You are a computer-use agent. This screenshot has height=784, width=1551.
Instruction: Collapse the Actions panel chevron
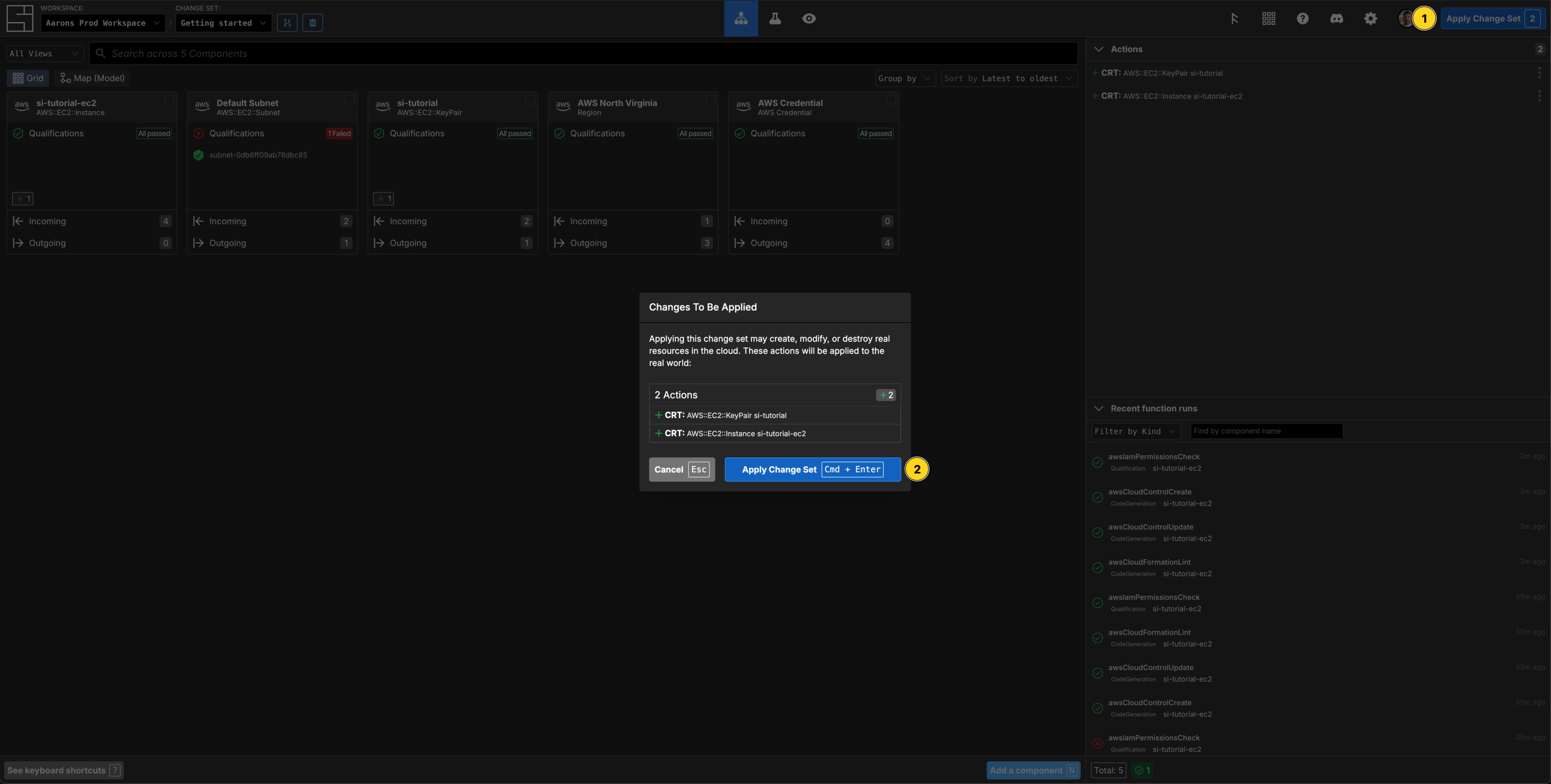click(x=1099, y=50)
